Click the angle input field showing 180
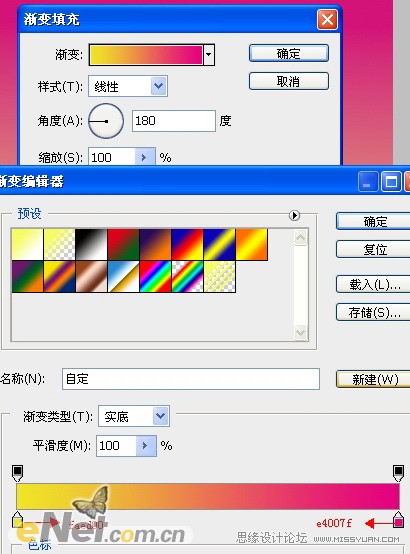 tap(174, 121)
